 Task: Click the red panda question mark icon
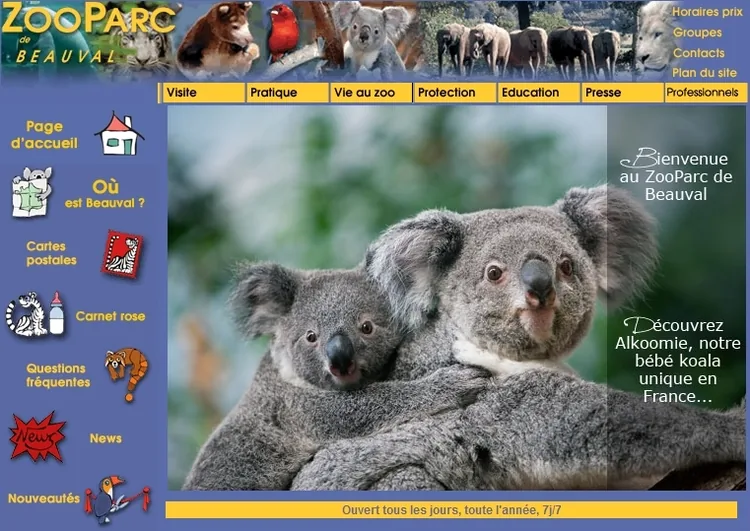tap(127, 374)
